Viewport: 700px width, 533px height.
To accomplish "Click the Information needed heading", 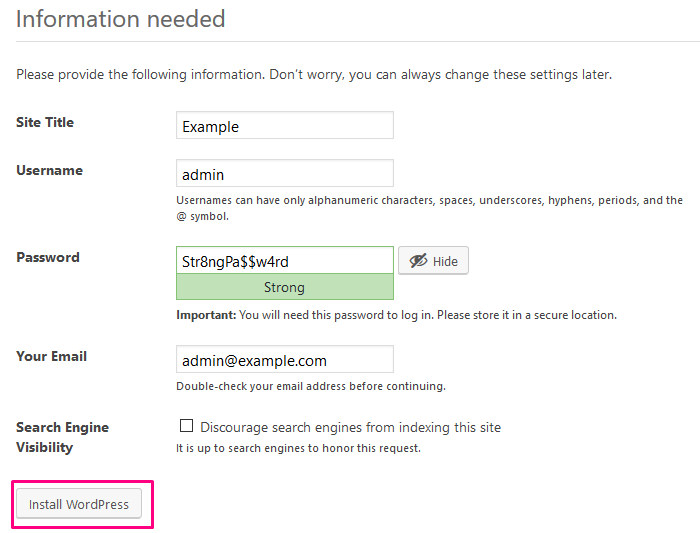I will pyautogui.click(x=121, y=19).
